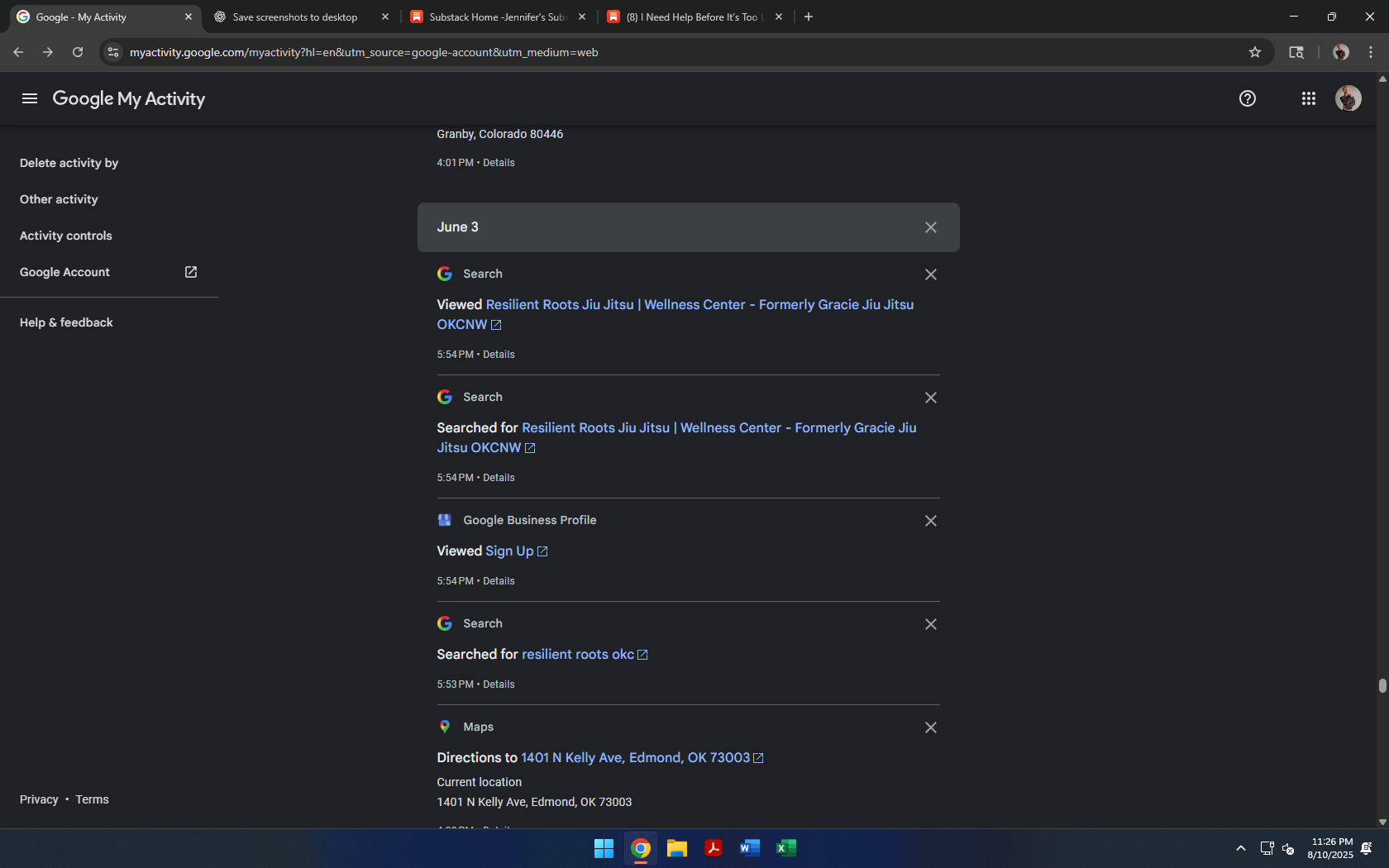This screenshot has width=1389, height=868.
Task: Show Details for 5:53 PM search
Action: (x=499, y=684)
